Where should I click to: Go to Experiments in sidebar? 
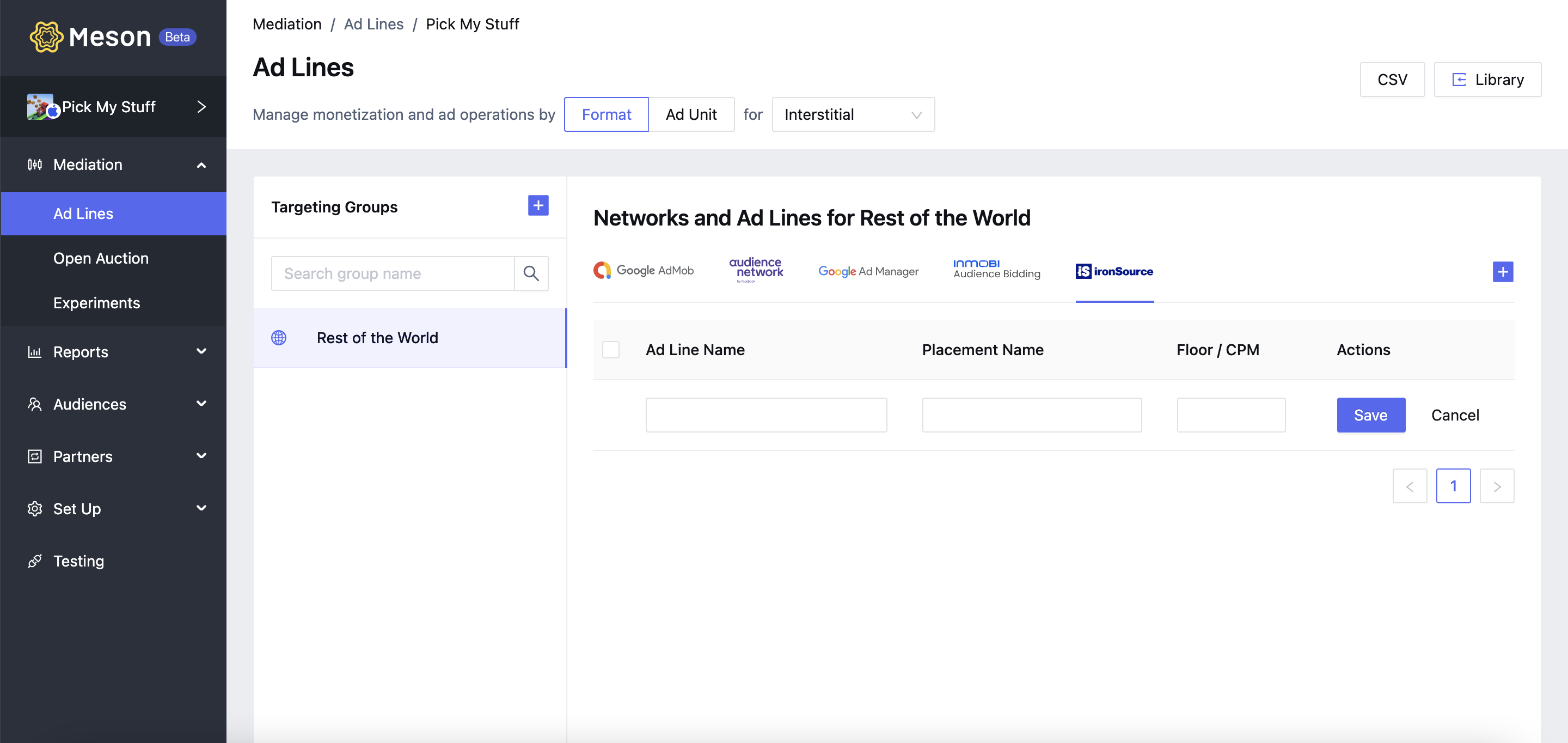click(97, 303)
